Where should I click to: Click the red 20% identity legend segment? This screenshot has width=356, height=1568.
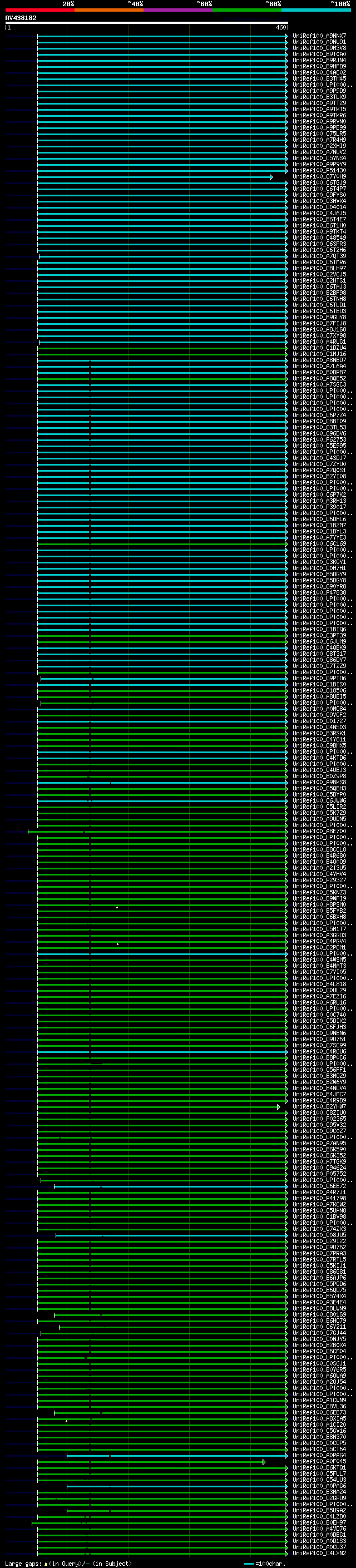39,10
